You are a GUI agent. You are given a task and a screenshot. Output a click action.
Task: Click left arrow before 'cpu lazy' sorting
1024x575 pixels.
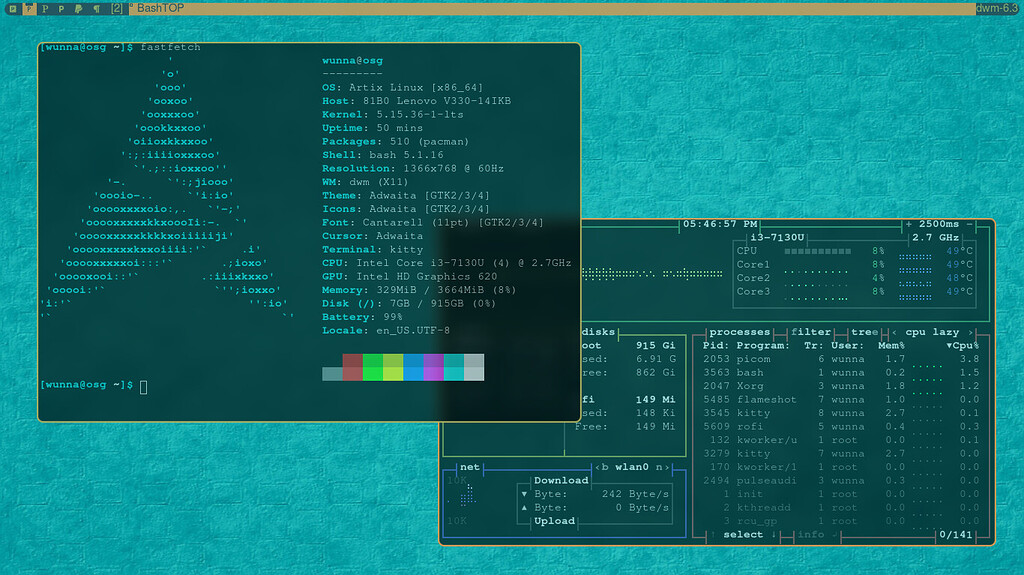pos(894,332)
